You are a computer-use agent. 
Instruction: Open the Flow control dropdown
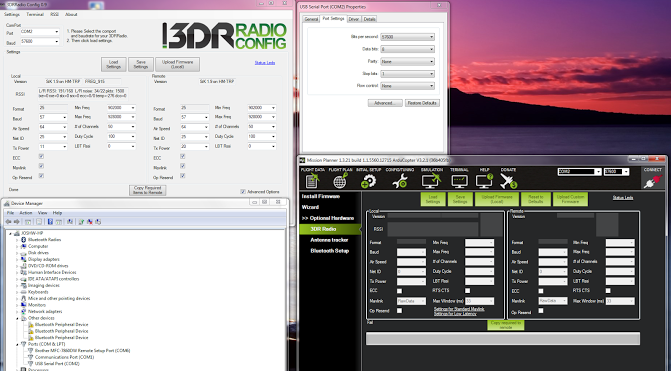407,86
